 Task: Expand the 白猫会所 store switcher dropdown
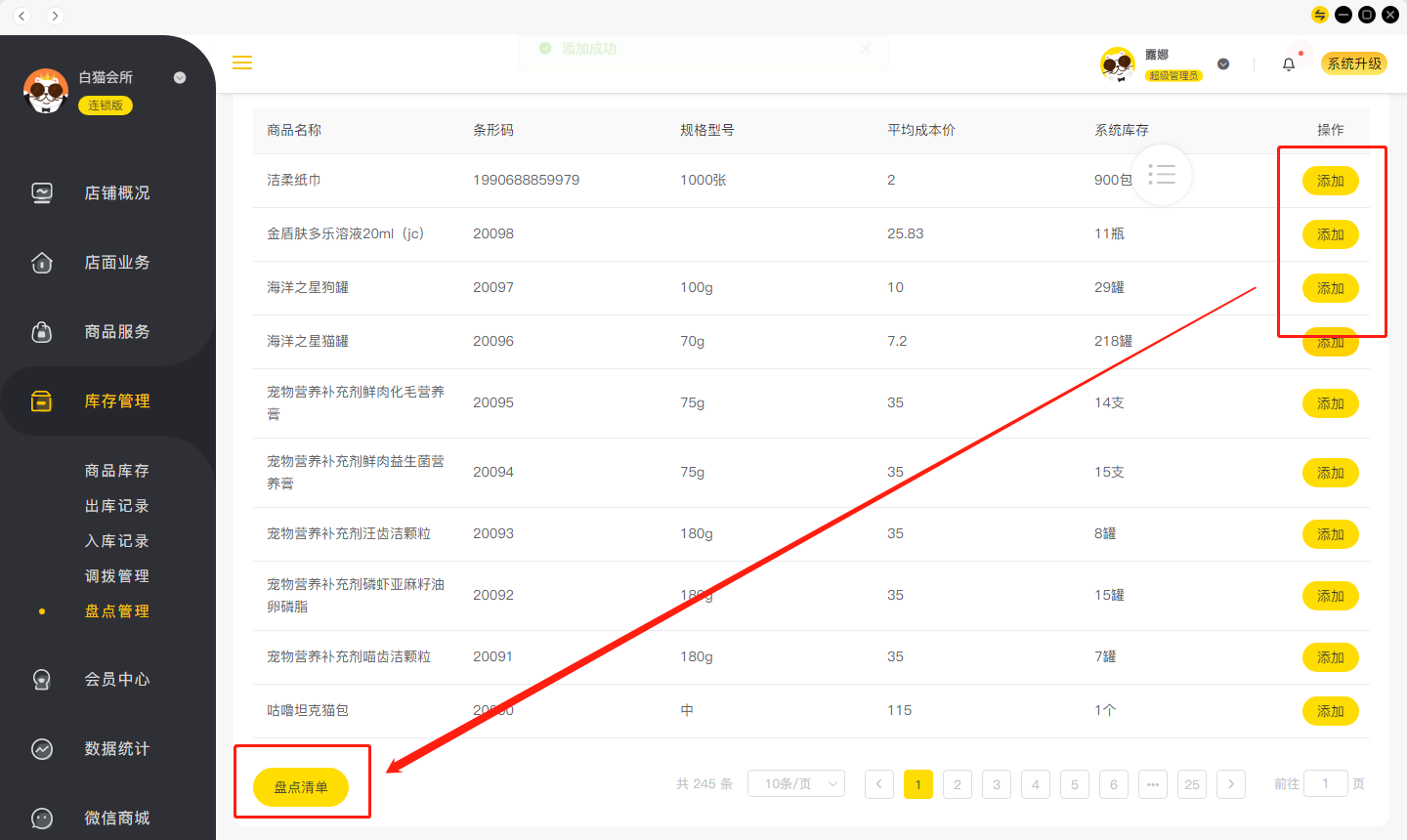180,78
